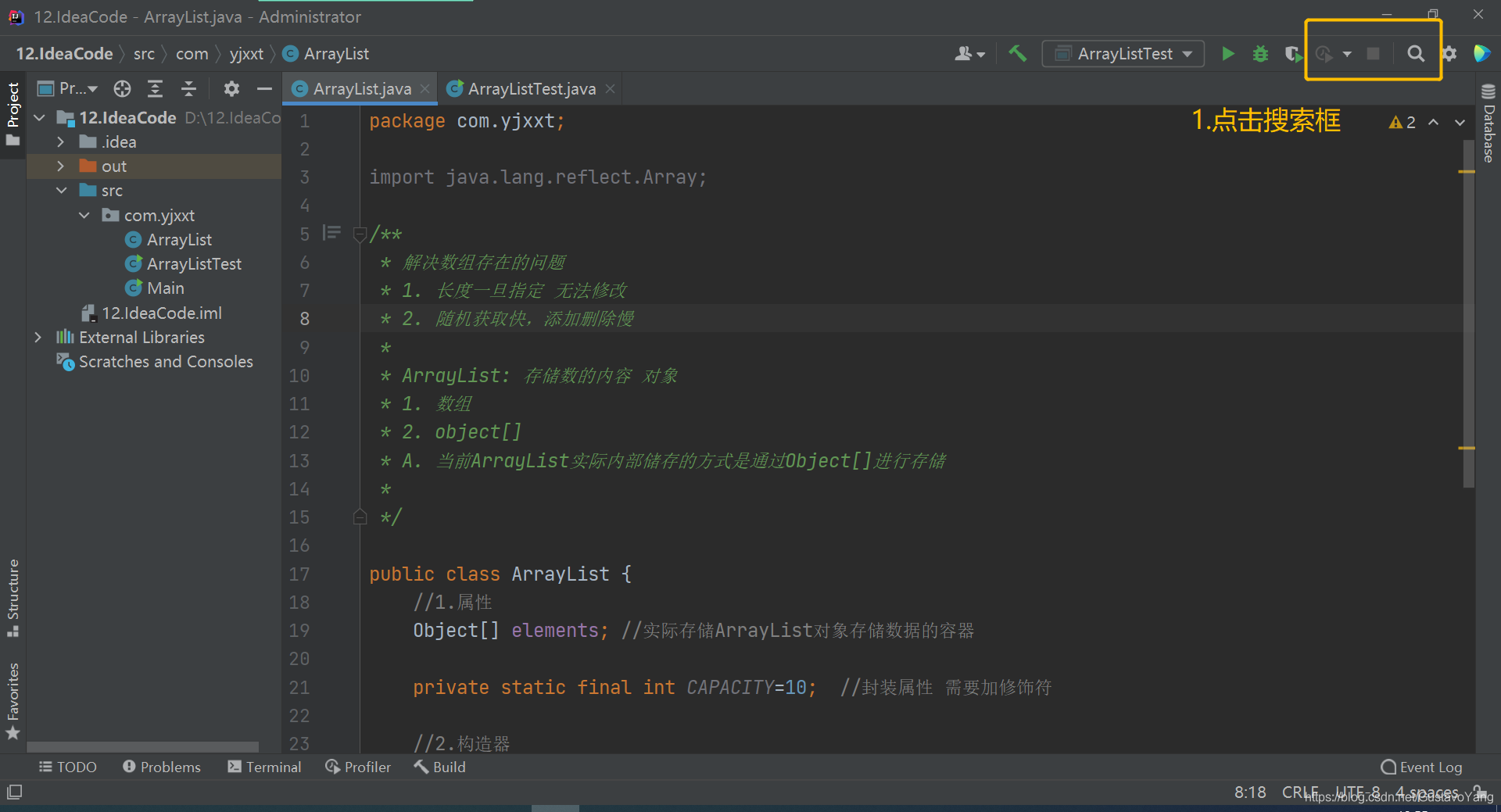Screen dimensions: 1501x812
Task: Switch to the ArrayListTest.java tab
Action: [x=532, y=89]
